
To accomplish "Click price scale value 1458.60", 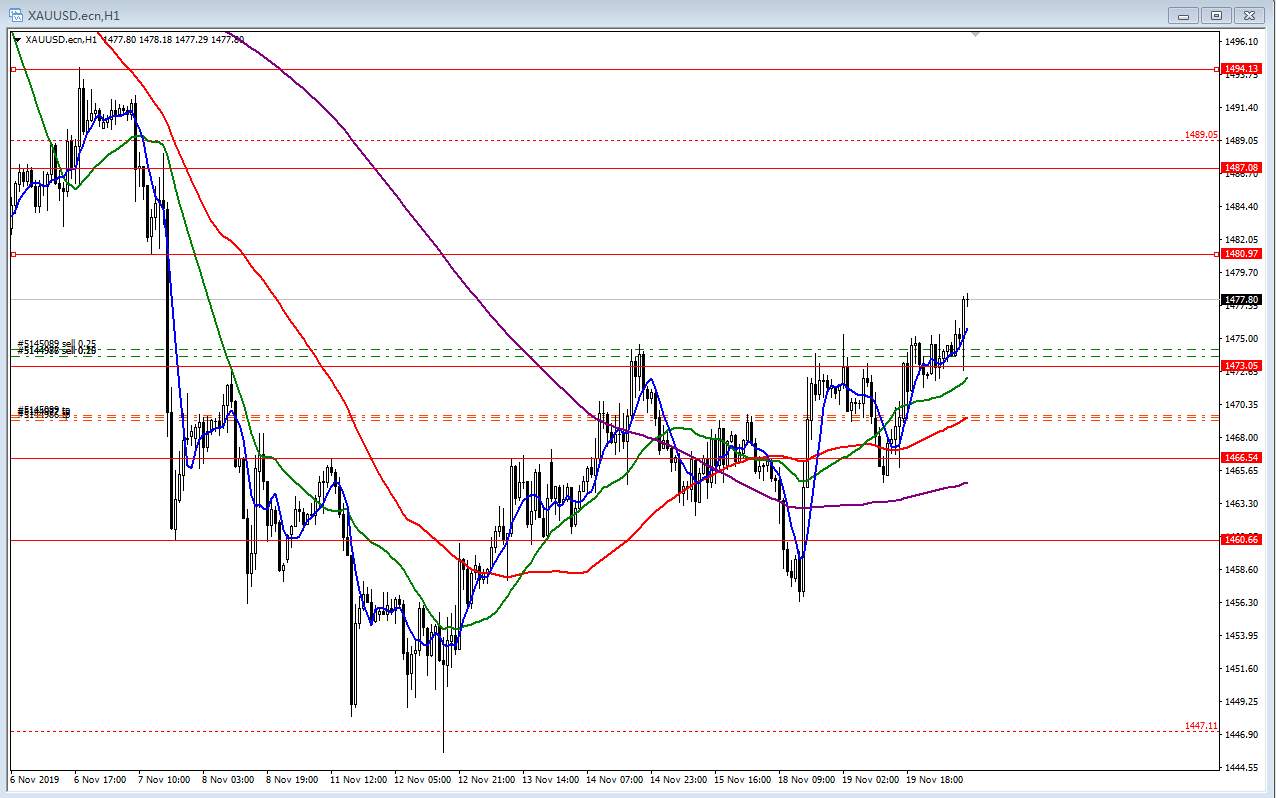I will click(1241, 570).
